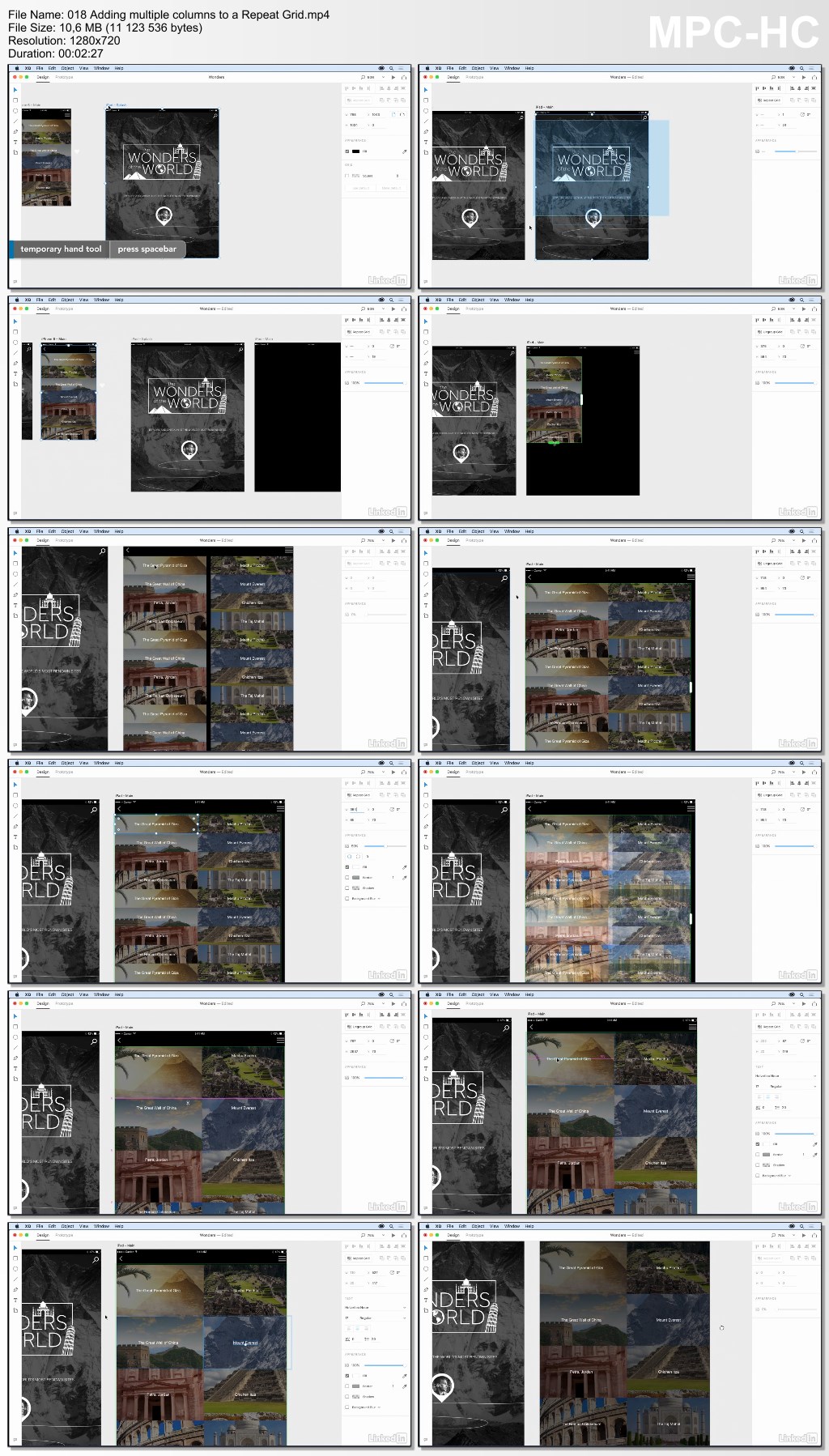This screenshot has height=1456, width=829.
Task: Click the back arrow in tenth frame artboard
Action: (531, 1027)
